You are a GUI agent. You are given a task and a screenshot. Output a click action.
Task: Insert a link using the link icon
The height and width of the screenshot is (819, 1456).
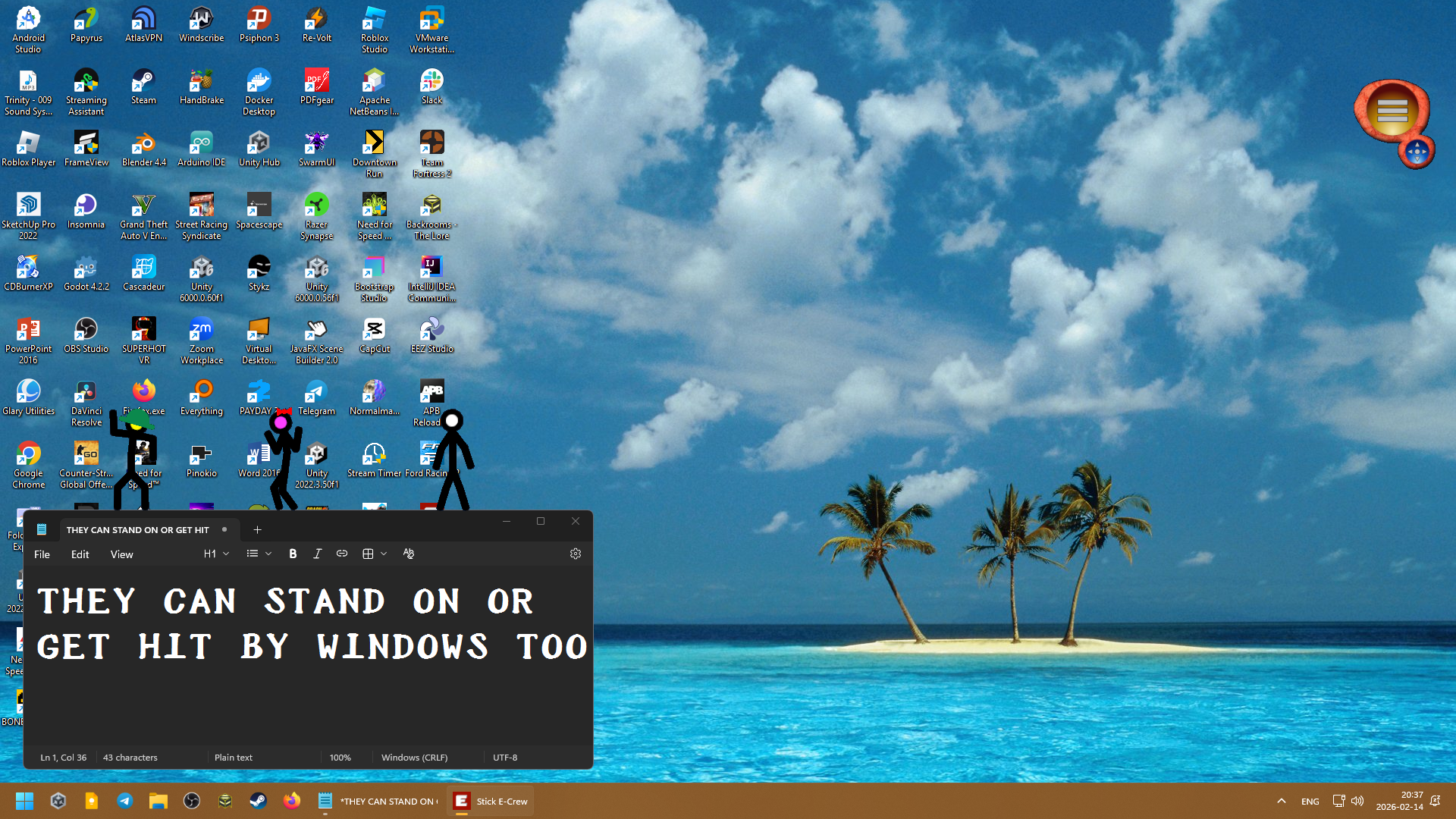(x=342, y=554)
